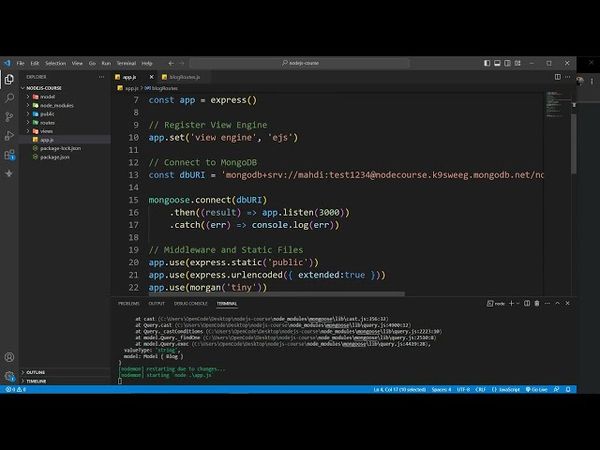This screenshot has width=600, height=450.
Task: Click the star-shaped activity bar icon
Action: [x=9, y=173]
